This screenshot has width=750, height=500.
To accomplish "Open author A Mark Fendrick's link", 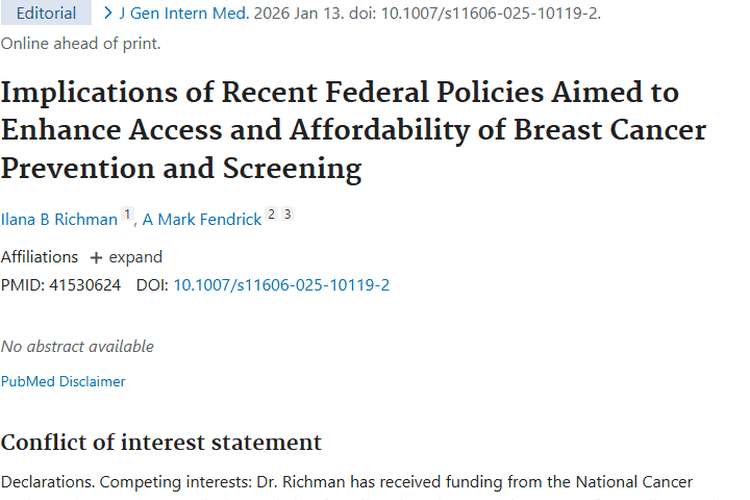I will point(201,219).
